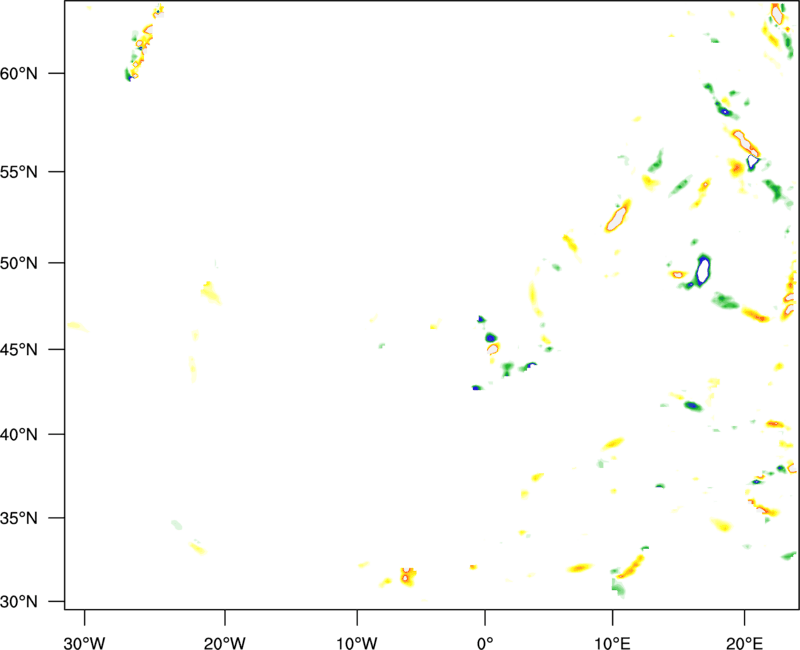Select the 55°N latitude label

19,172
